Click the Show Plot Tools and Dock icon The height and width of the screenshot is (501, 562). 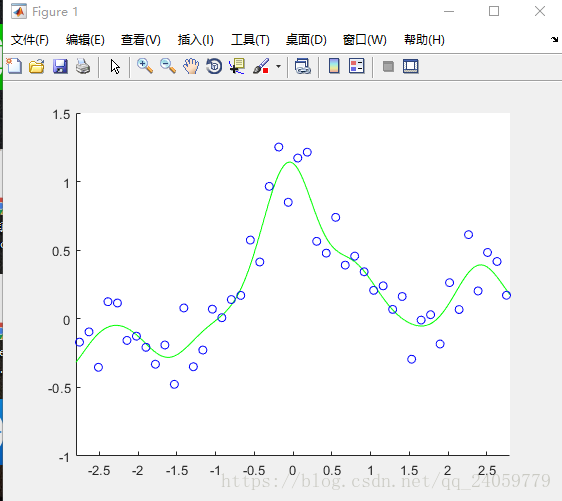tap(410, 66)
